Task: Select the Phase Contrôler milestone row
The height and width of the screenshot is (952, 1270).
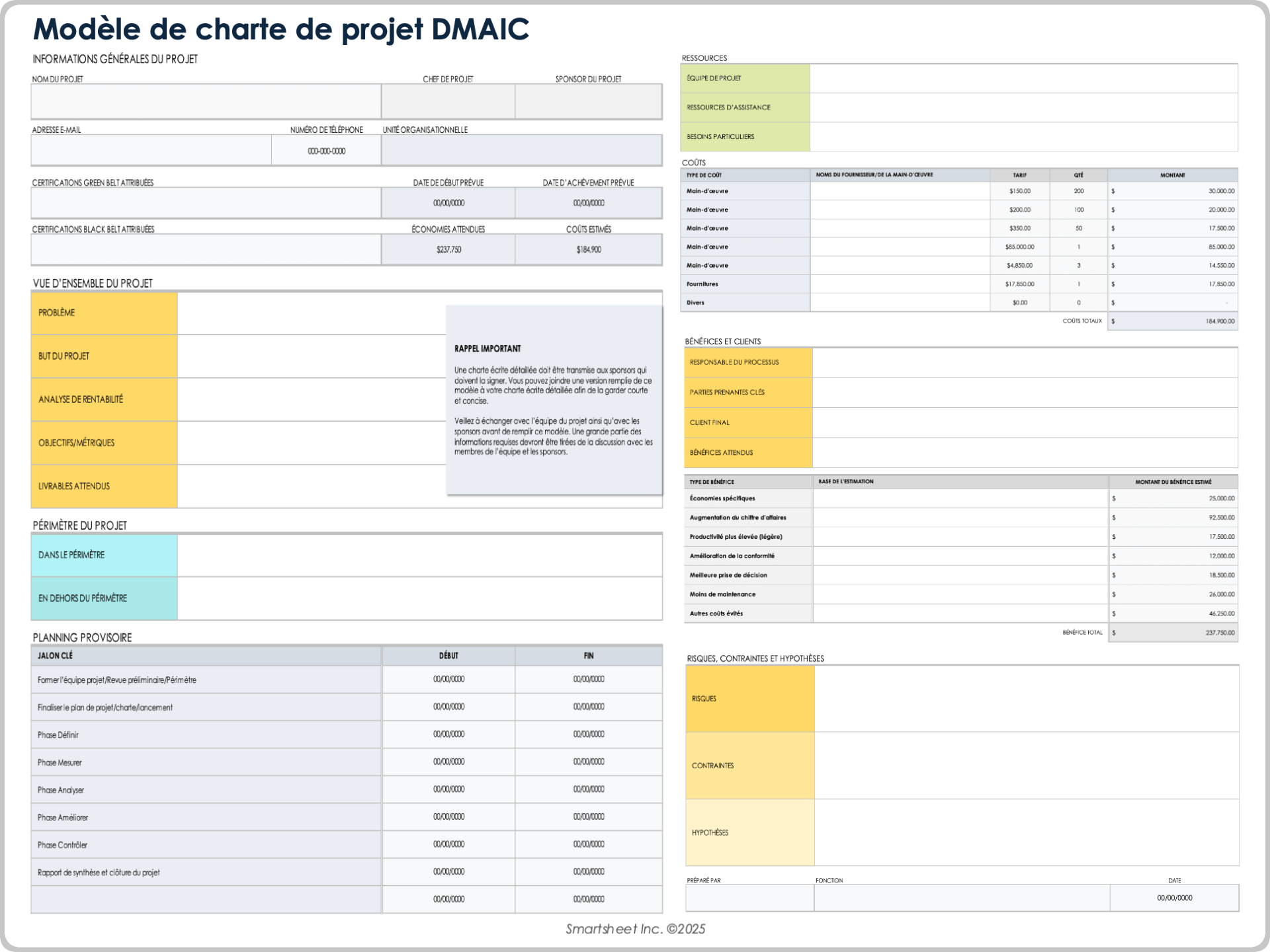Action: 347,845
